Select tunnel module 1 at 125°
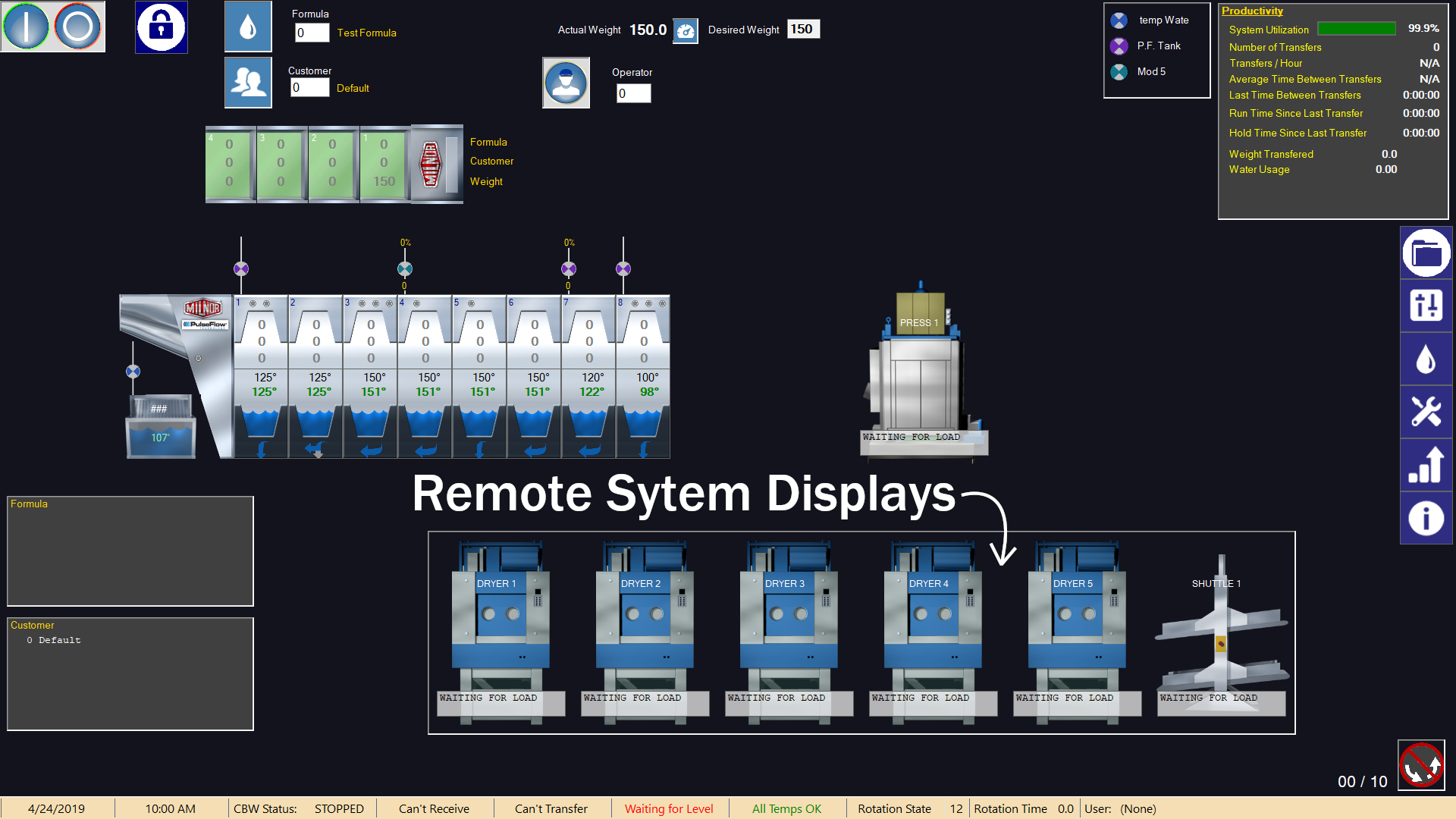The height and width of the screenshot is (819, 1456). tap(262, 377)
